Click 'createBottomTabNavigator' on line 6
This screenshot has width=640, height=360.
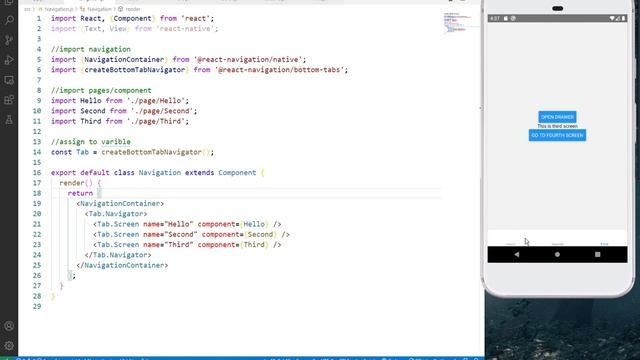[135, 70]
